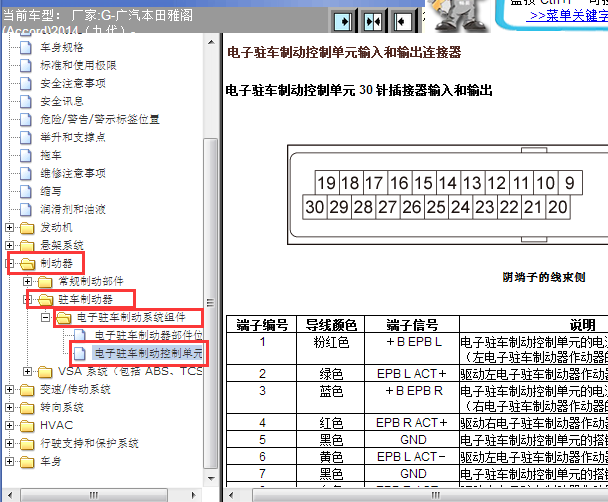Expand the HVAC folder

pos(9,425)
